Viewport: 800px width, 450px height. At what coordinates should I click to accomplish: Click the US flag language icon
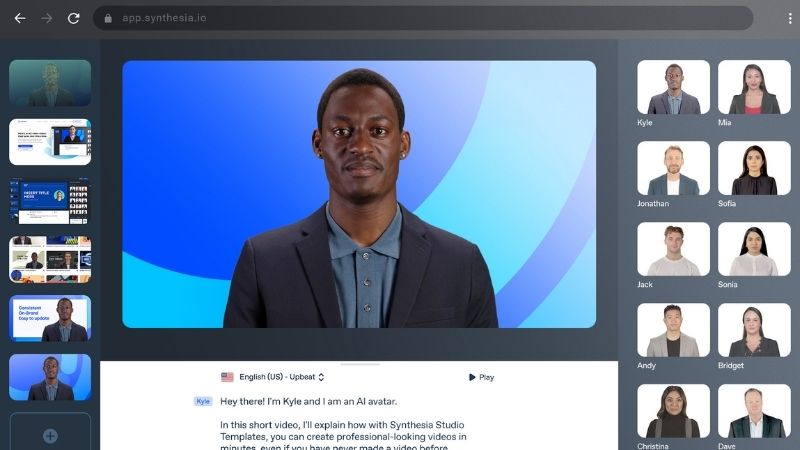point(227,377)
